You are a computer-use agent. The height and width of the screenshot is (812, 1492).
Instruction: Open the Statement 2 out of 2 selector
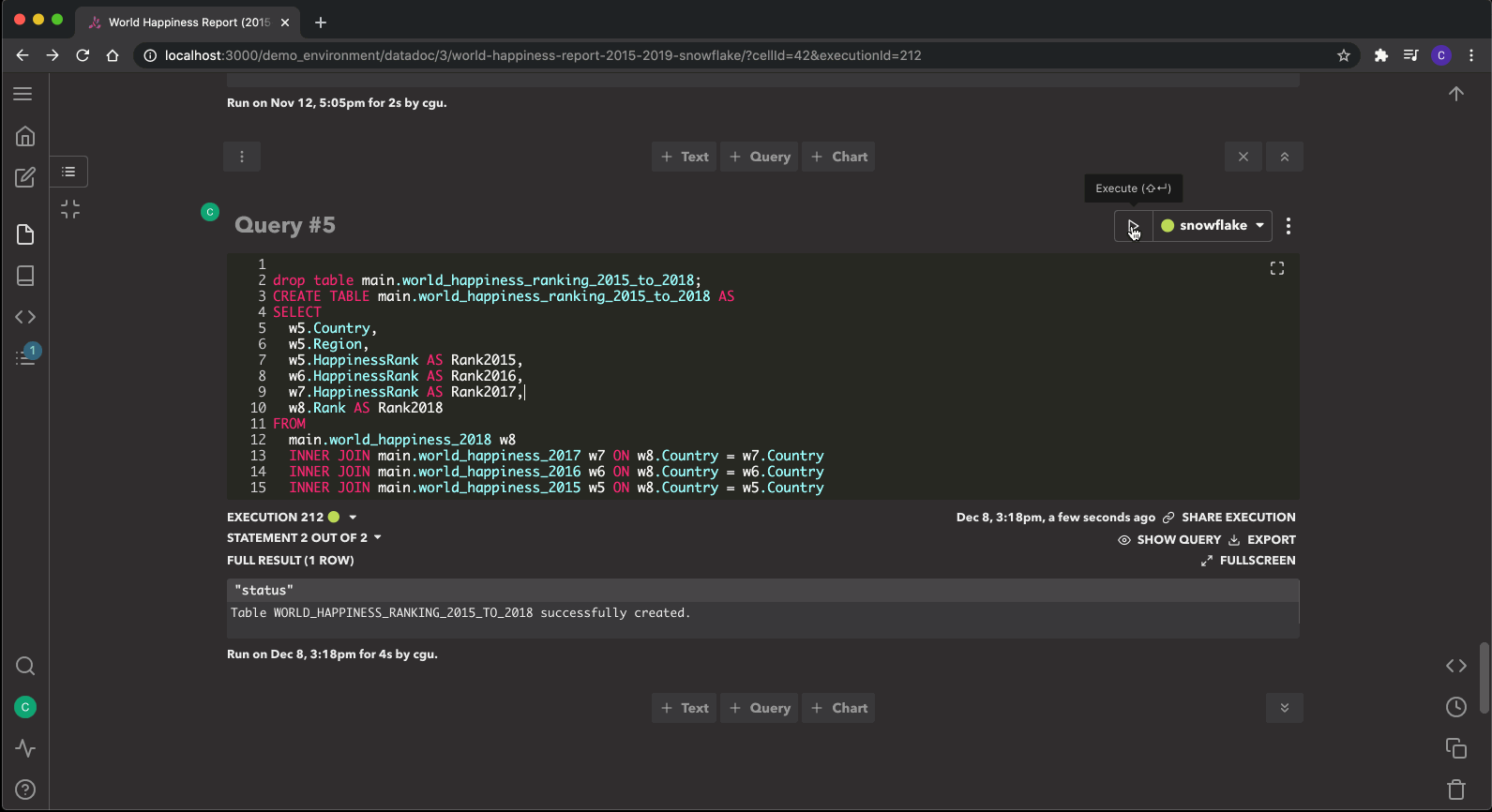click(x=304, y=538)
